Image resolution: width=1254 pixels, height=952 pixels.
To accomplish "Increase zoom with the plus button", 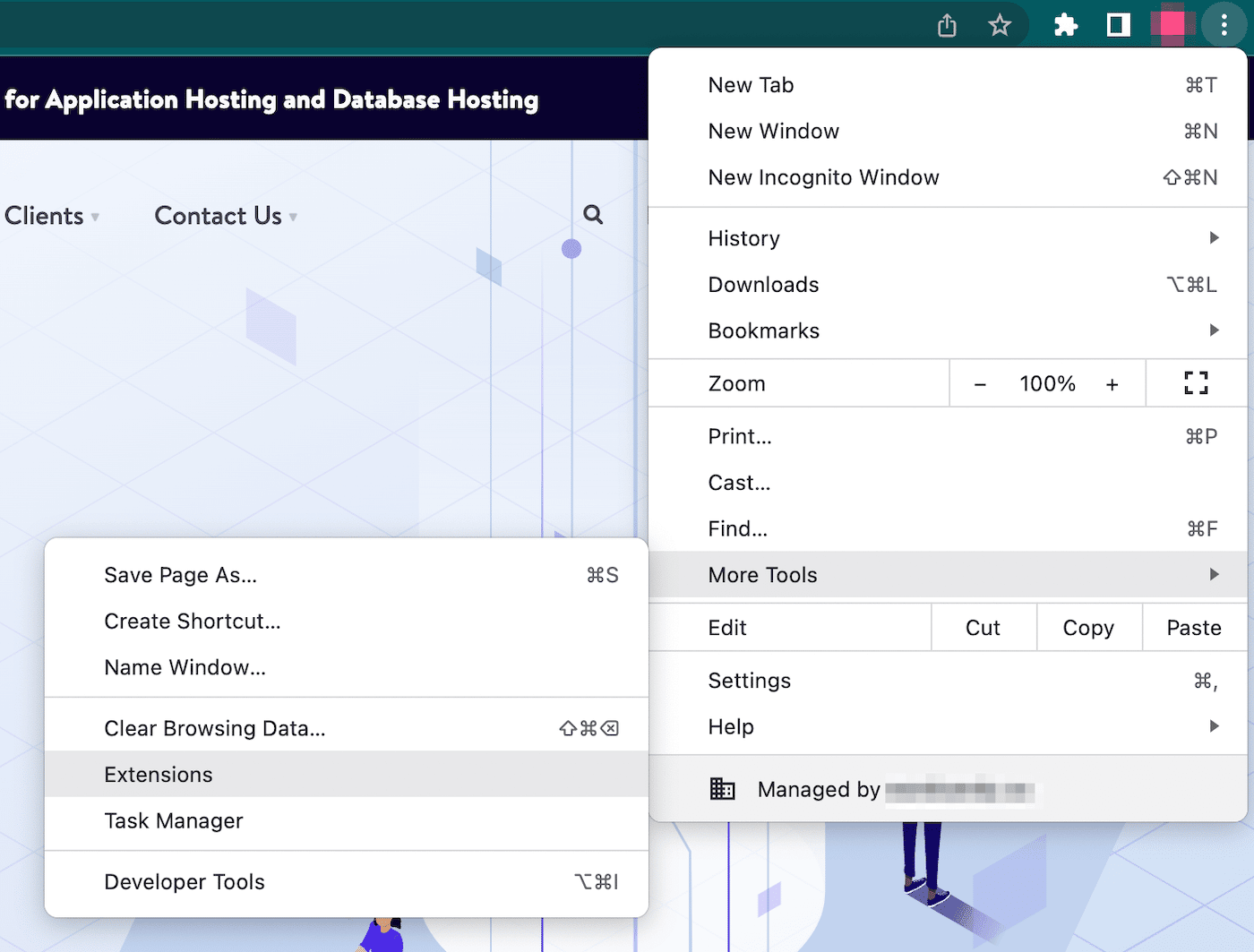I will pos(1112,383).
